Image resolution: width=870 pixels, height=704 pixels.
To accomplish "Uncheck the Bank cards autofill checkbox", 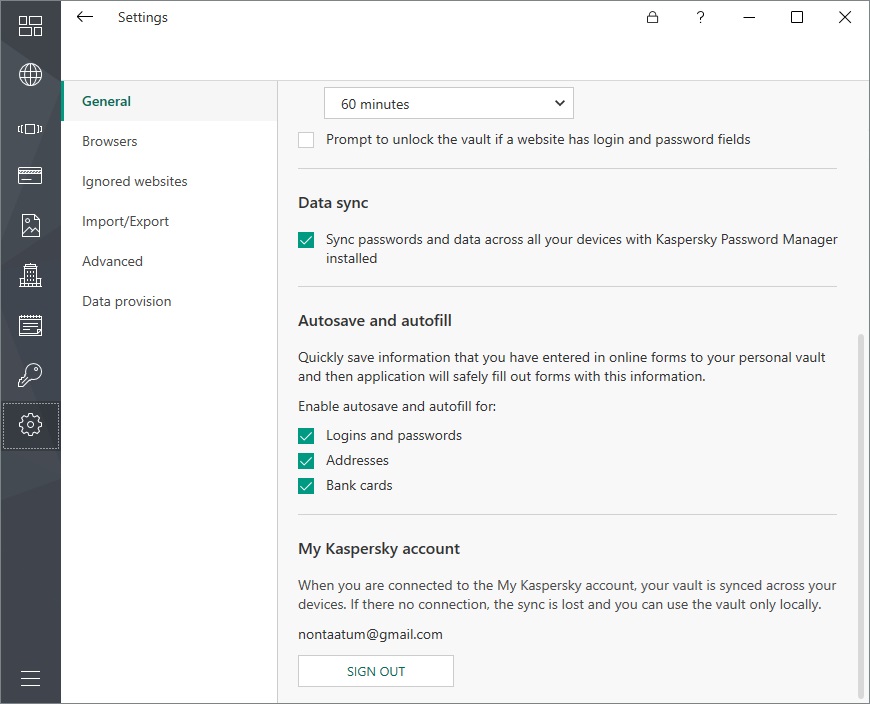I will 306,486.
